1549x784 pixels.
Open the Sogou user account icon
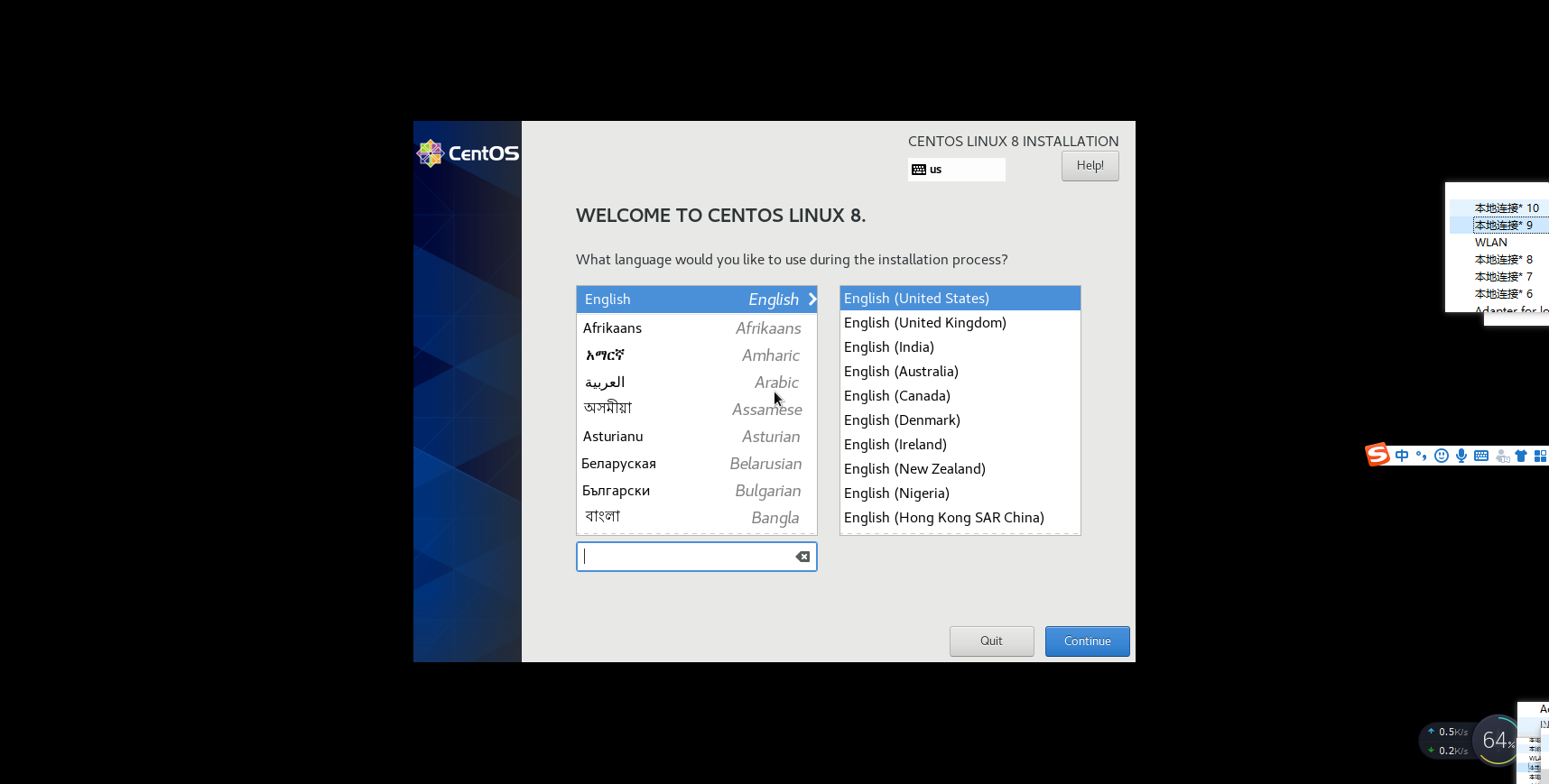1502,456
